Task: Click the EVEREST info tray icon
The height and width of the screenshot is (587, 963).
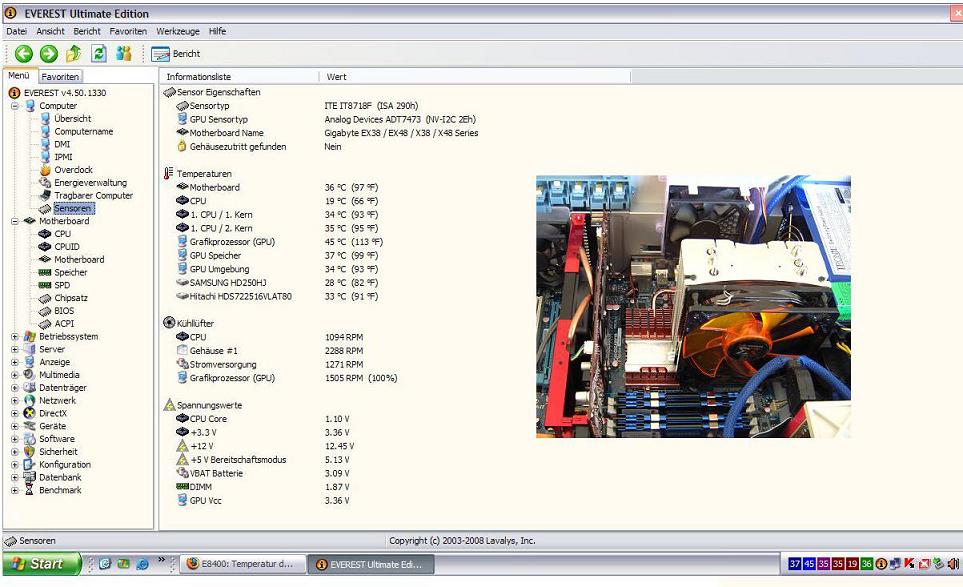Action: [x=881, y=564]
